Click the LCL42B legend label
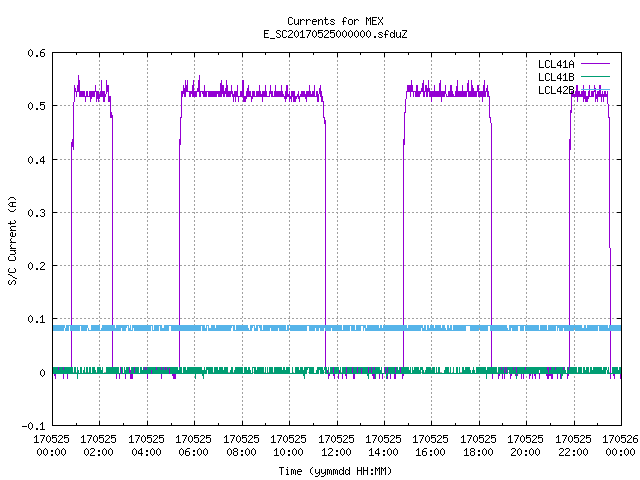Screen dimensions: 640x480 pyautogui.click(x=556, y=90)
